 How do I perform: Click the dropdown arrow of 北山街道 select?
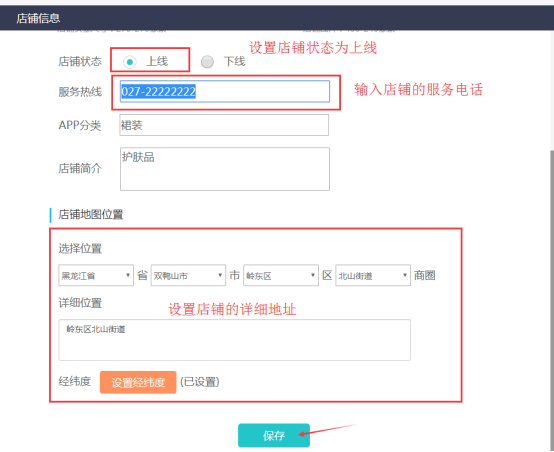click(x=405, y=275)
